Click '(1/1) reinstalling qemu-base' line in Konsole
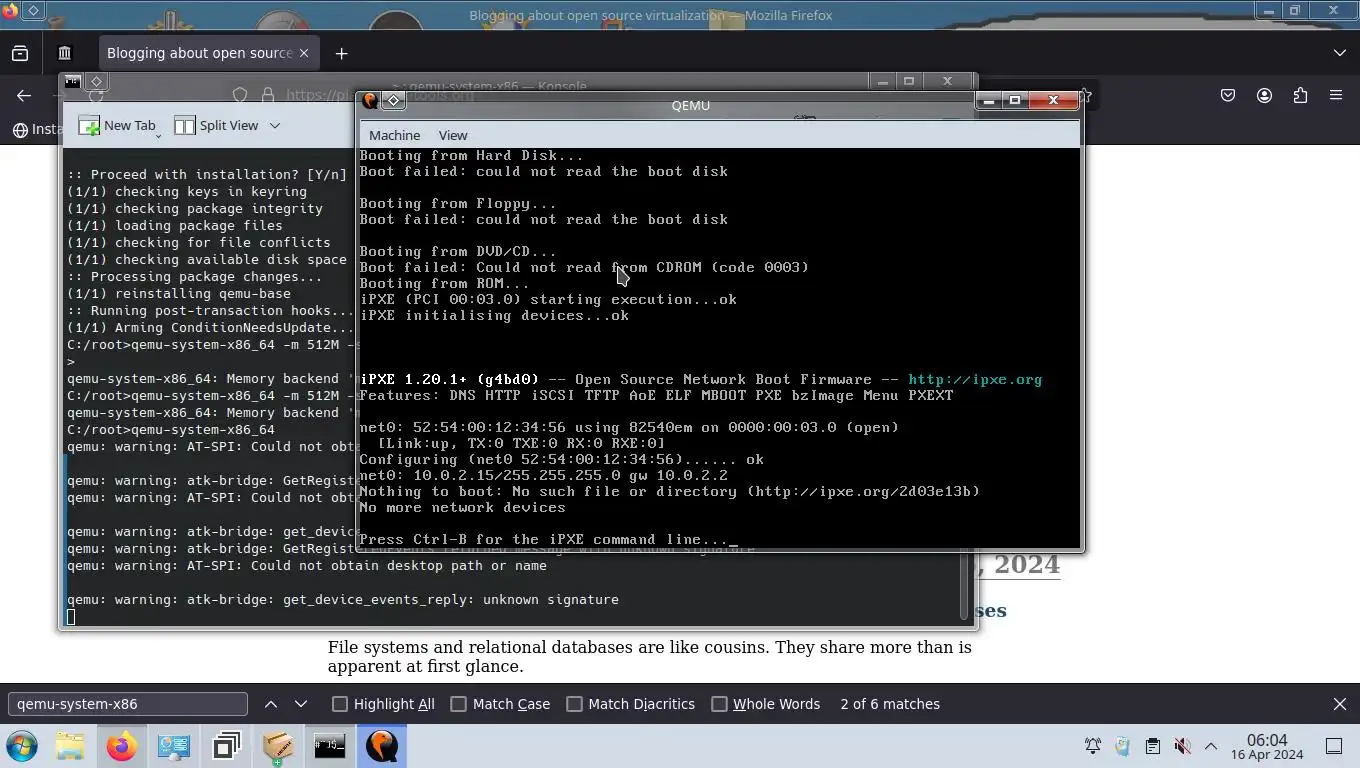This screenshot has width=1360, height=768. 179,293
